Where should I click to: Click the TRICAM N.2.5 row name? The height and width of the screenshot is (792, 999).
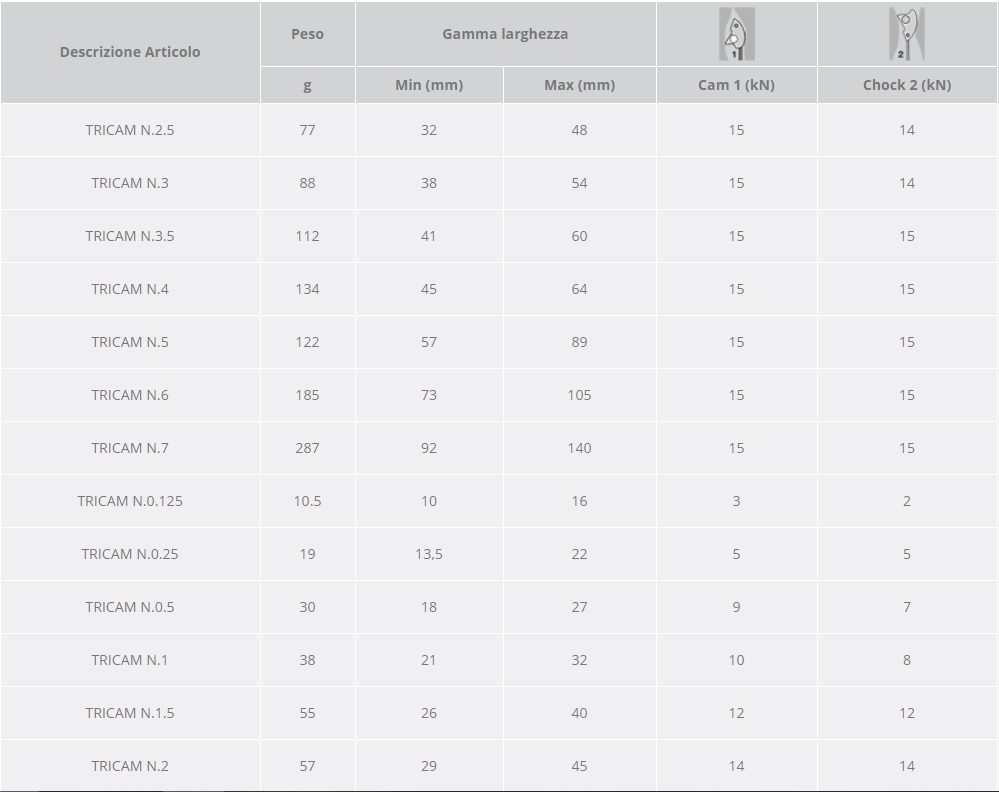[x=130, y=130]
